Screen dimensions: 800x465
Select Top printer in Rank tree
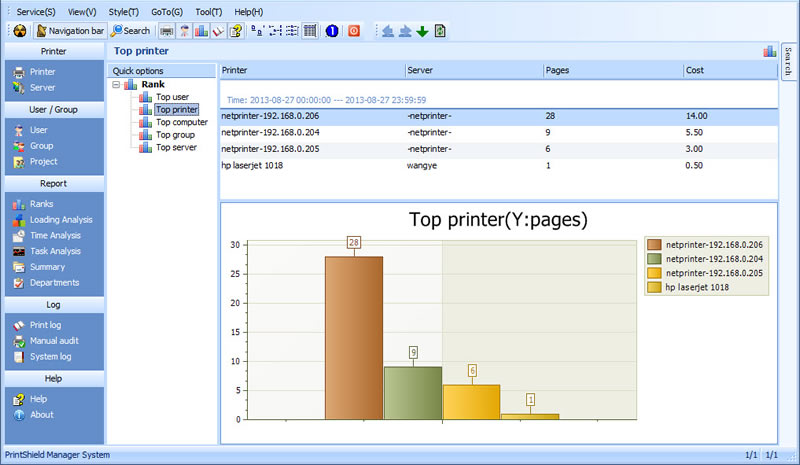point(177,109)
